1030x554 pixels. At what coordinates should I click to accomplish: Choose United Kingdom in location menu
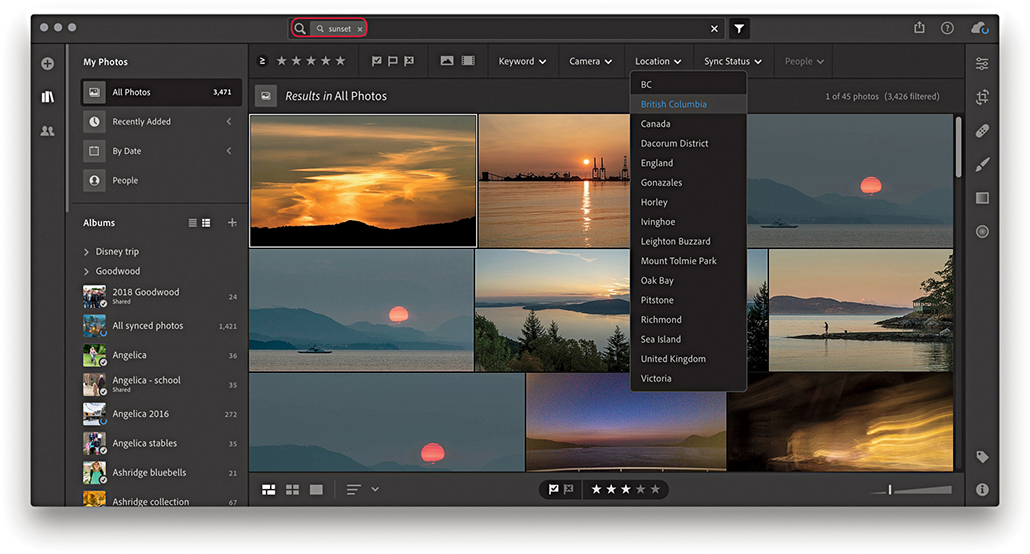(x=673, y=359)
